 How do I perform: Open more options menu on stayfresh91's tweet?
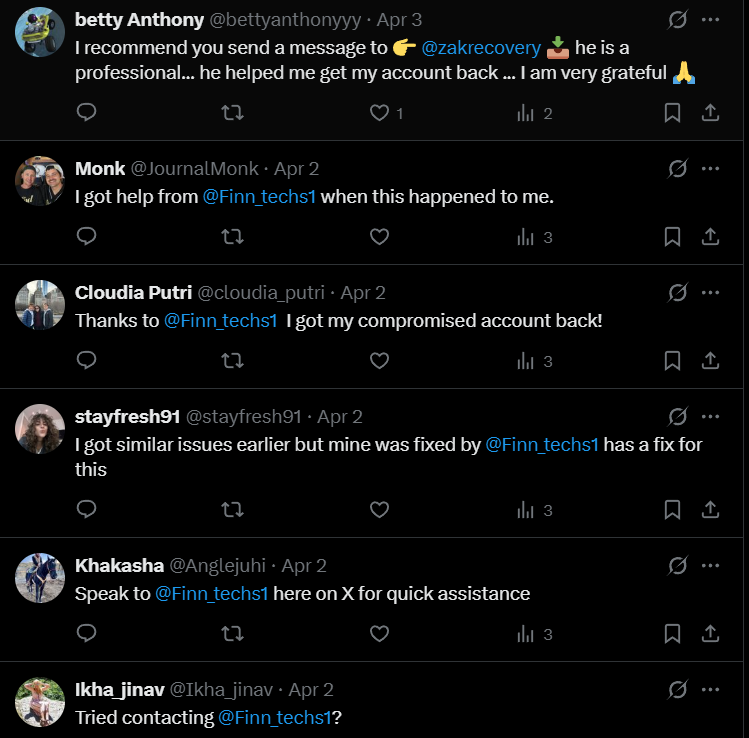tap(711, 417)
